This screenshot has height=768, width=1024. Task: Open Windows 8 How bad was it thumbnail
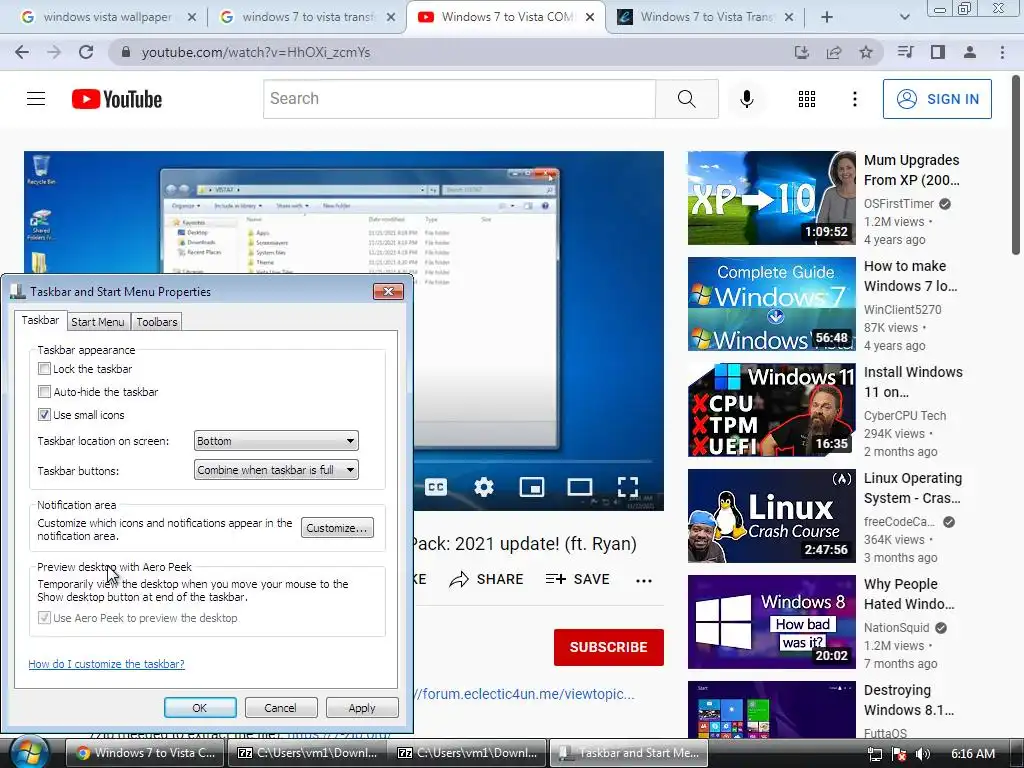(x=772, y=622)
